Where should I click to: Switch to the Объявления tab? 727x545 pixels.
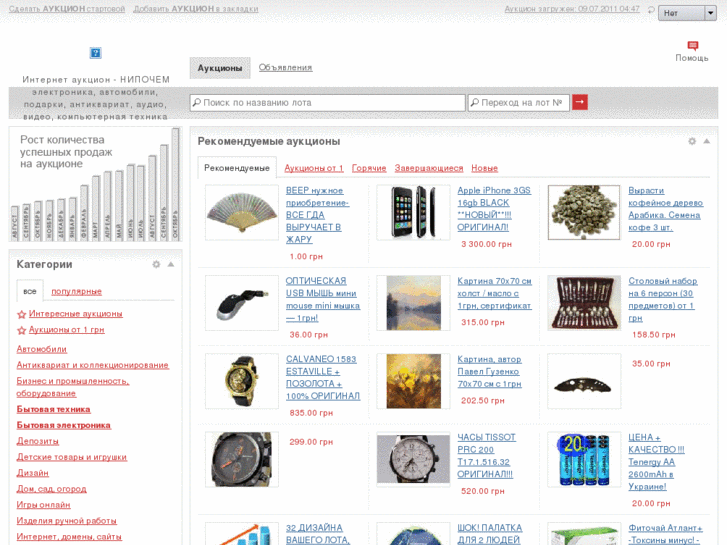tap(285, 68)
